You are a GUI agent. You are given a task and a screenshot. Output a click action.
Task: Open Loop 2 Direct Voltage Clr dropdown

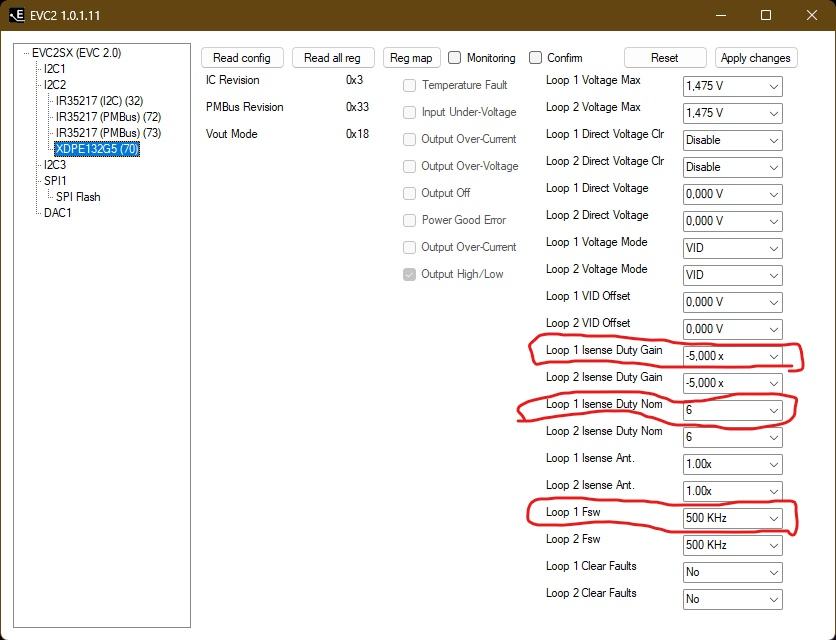click(733, 167)
